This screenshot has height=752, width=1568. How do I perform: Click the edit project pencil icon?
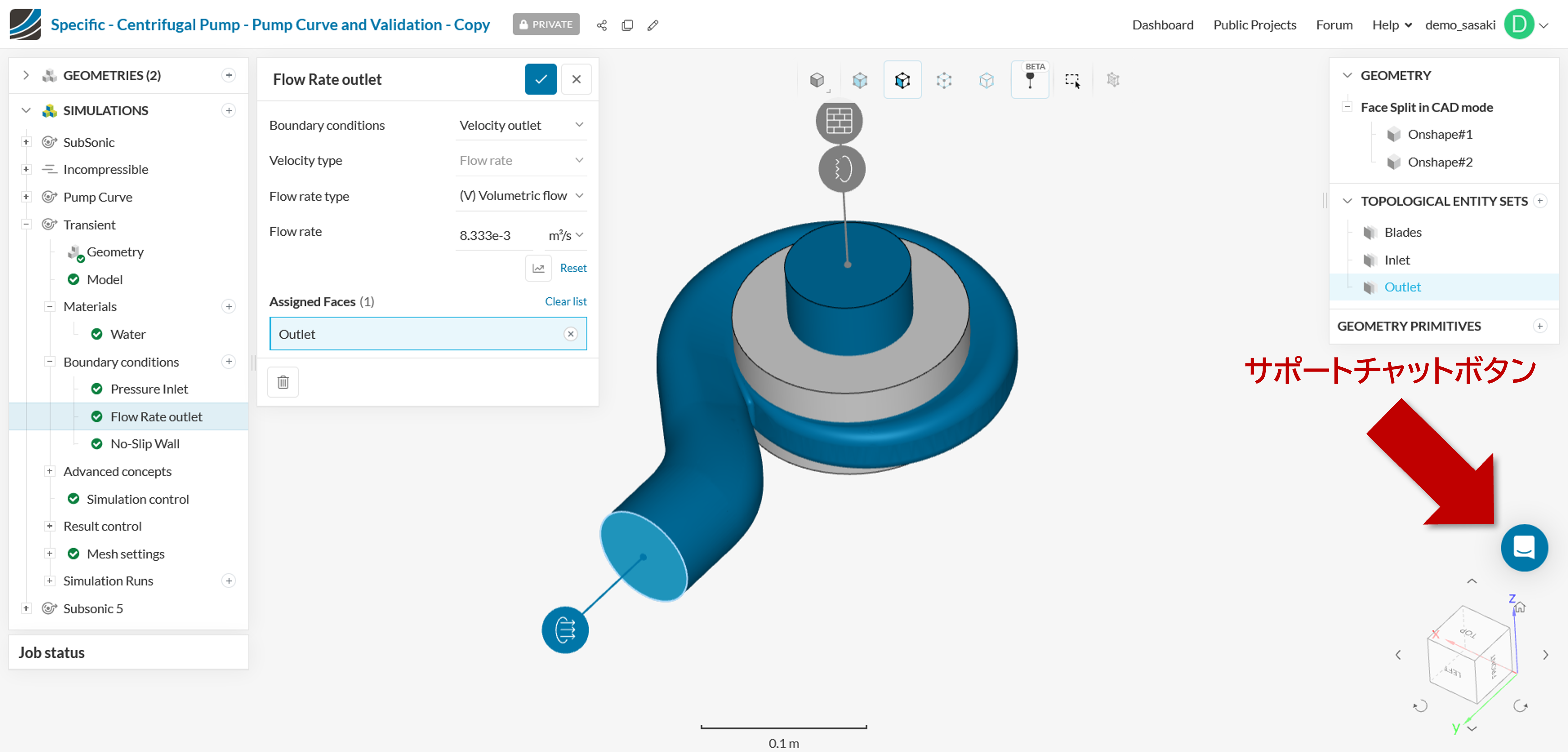(653, 25)
